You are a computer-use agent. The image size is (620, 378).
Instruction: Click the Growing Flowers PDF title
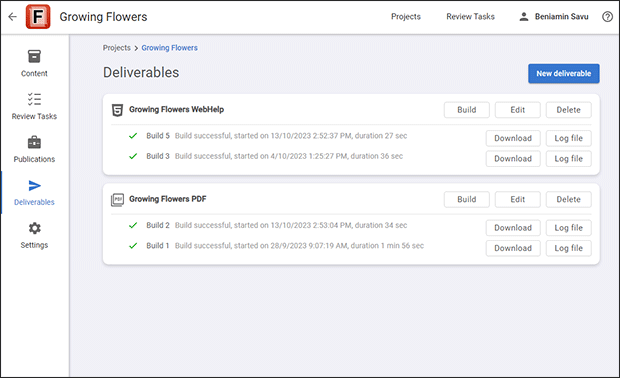[168, 199]
